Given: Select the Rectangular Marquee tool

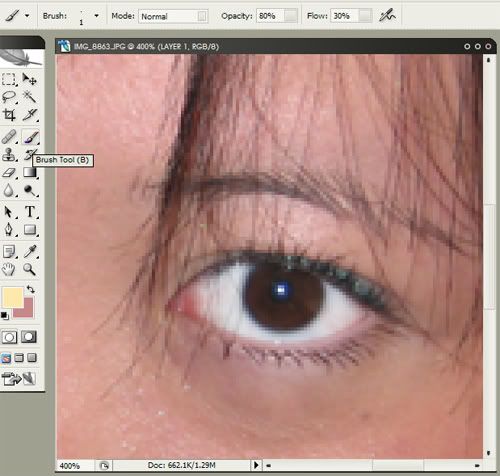Looking at the screenshot, I should coord(9,79).
